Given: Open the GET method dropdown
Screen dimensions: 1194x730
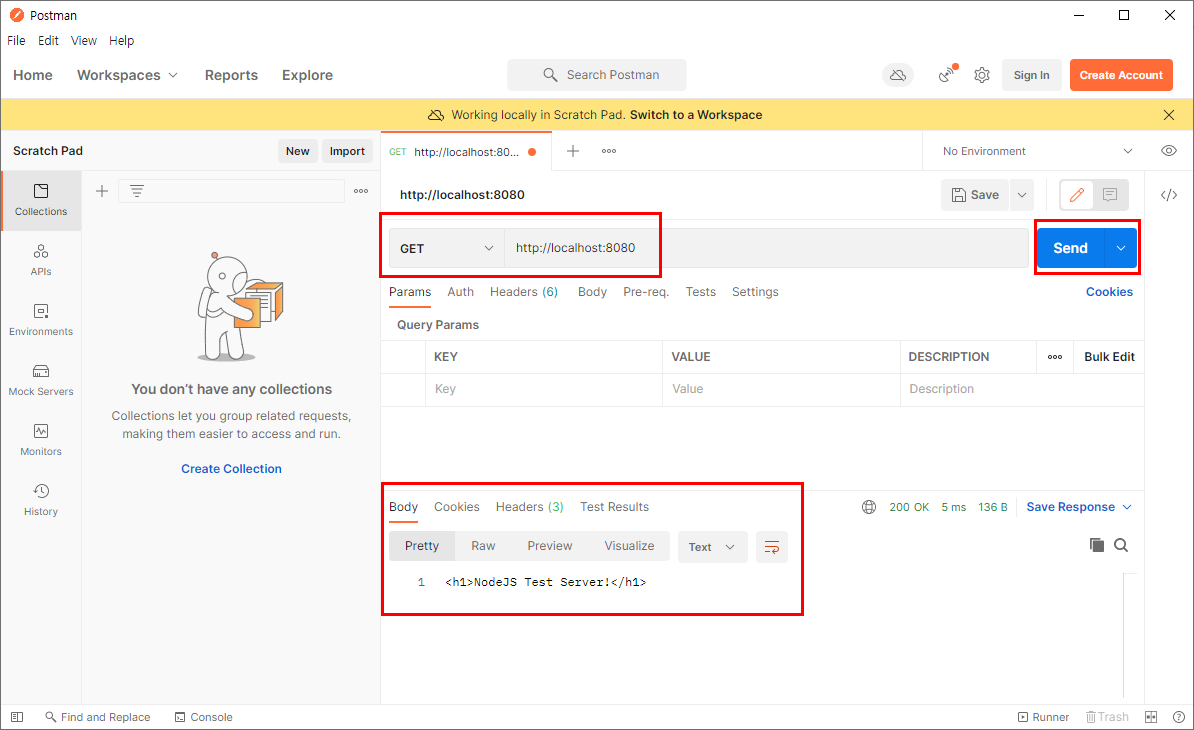Looking at the screenshot, I should (x=447, y=248).
